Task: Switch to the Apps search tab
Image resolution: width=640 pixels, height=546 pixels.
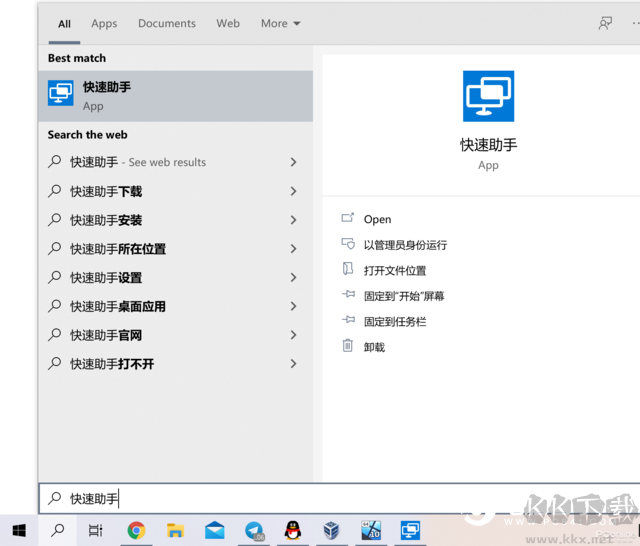Action: click(x=104, y=23)
